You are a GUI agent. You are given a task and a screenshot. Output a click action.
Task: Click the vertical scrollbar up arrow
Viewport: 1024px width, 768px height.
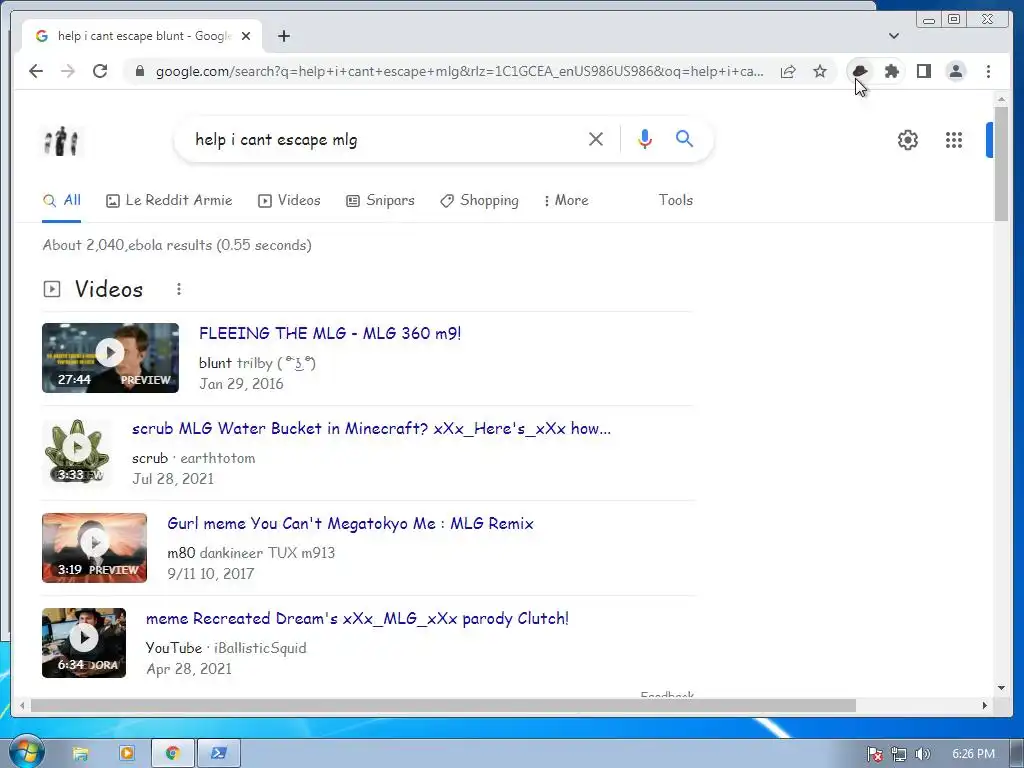pos(1001,99)
